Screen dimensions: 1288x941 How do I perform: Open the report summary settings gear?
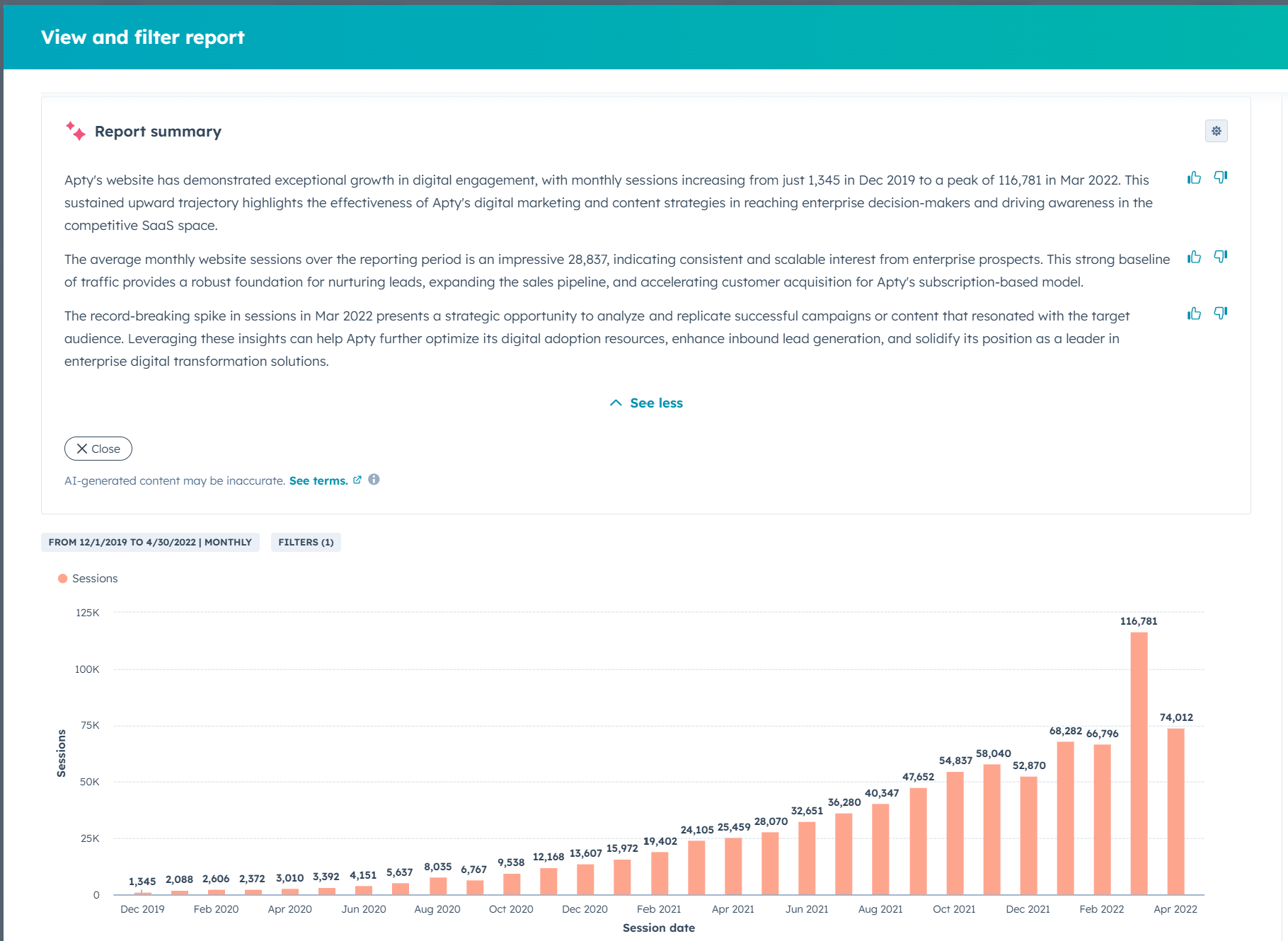click(x=1216, y=131)
